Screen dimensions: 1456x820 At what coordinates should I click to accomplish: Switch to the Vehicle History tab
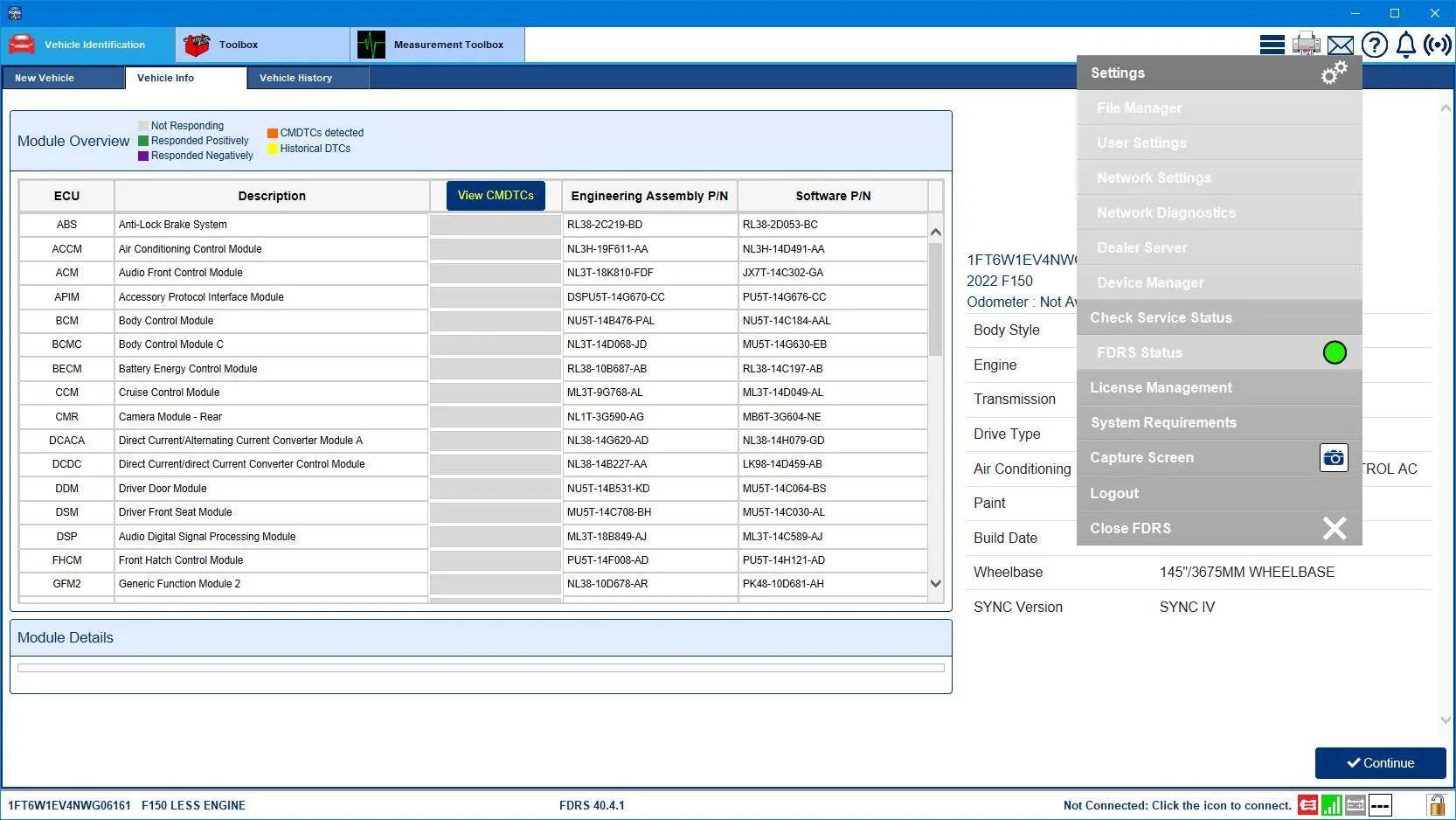click(308, 78)
